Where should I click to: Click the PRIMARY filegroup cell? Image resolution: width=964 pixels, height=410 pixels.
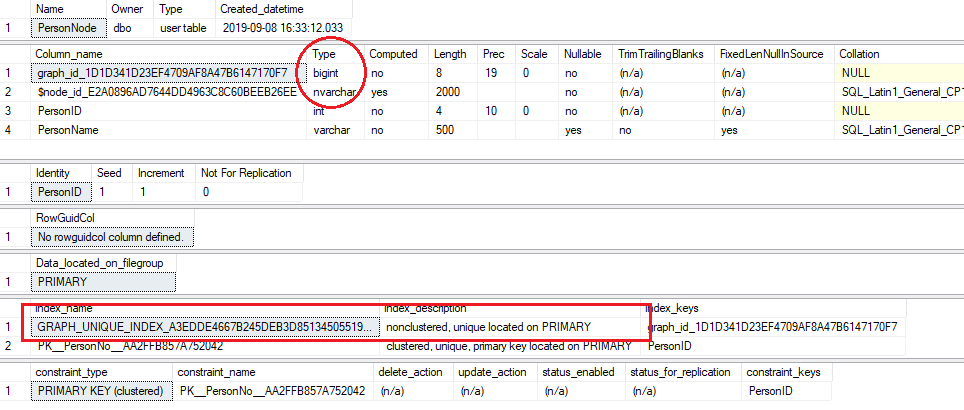click(62, 283)
